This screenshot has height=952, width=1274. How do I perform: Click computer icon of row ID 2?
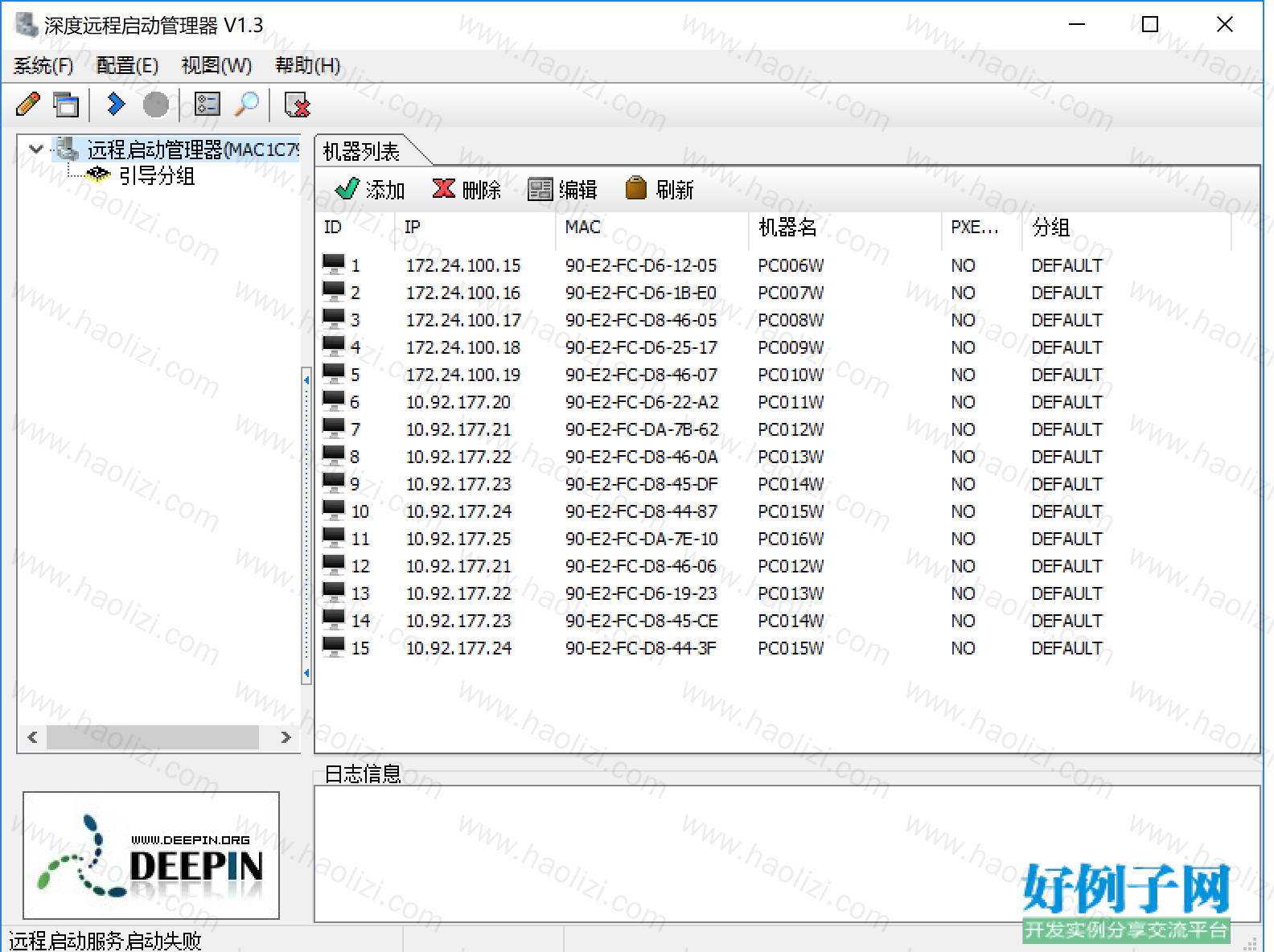(334, 291)
